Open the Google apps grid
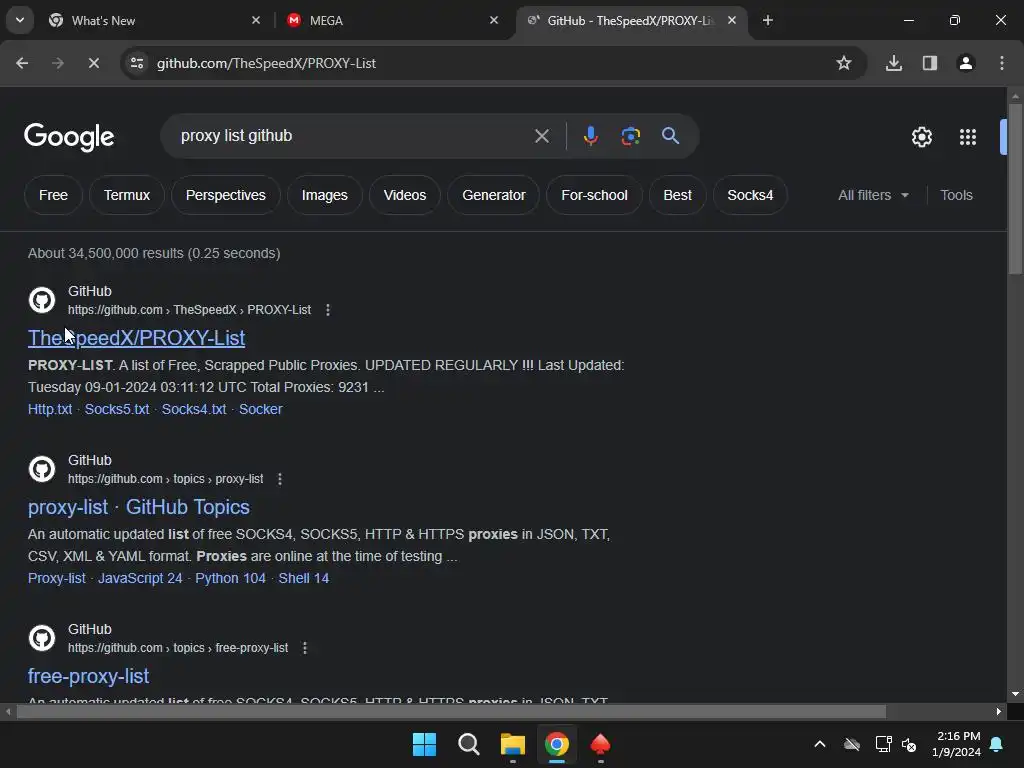Viewport: 1024px width, 768px height. [x=967, y=137]
